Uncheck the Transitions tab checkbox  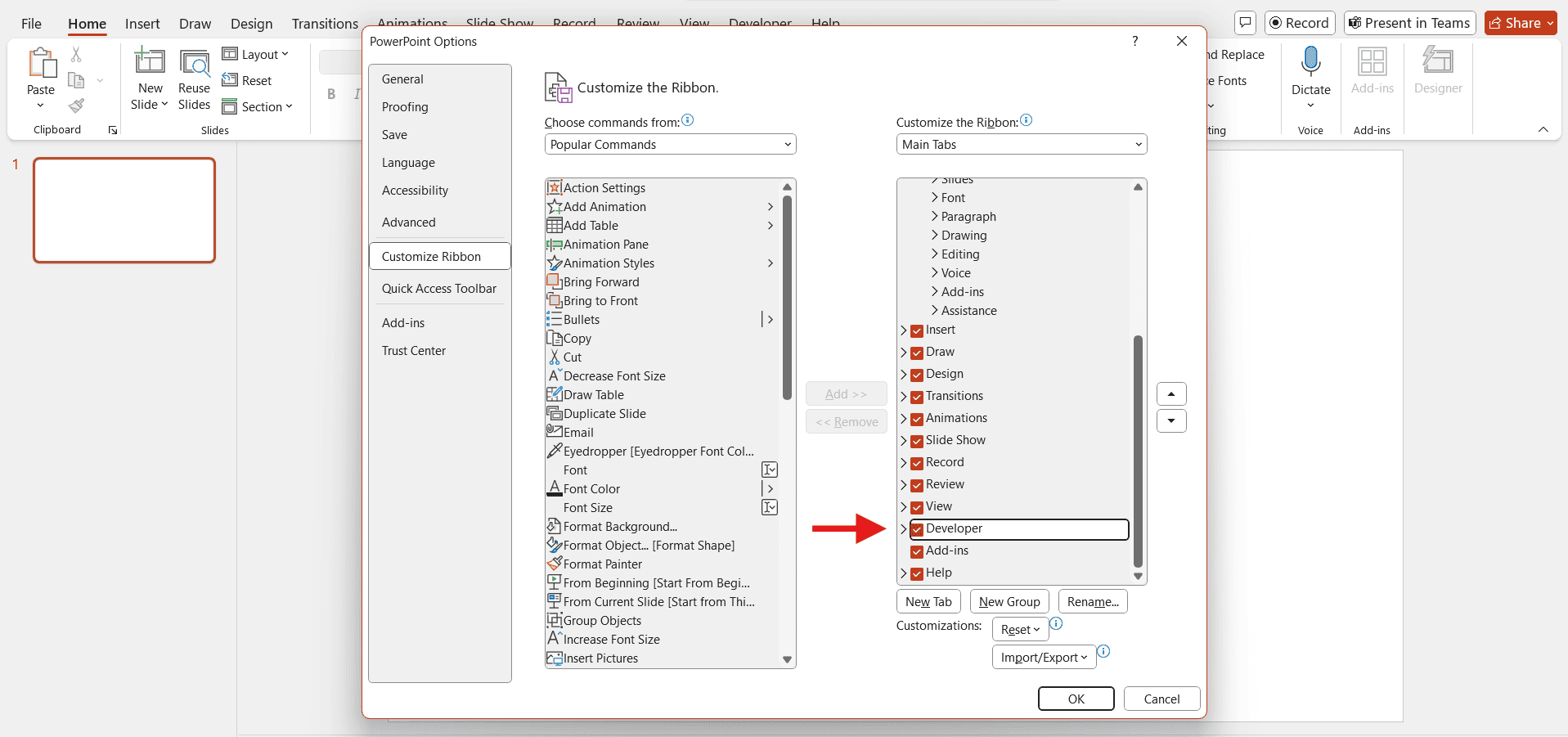tap(917, 397)
